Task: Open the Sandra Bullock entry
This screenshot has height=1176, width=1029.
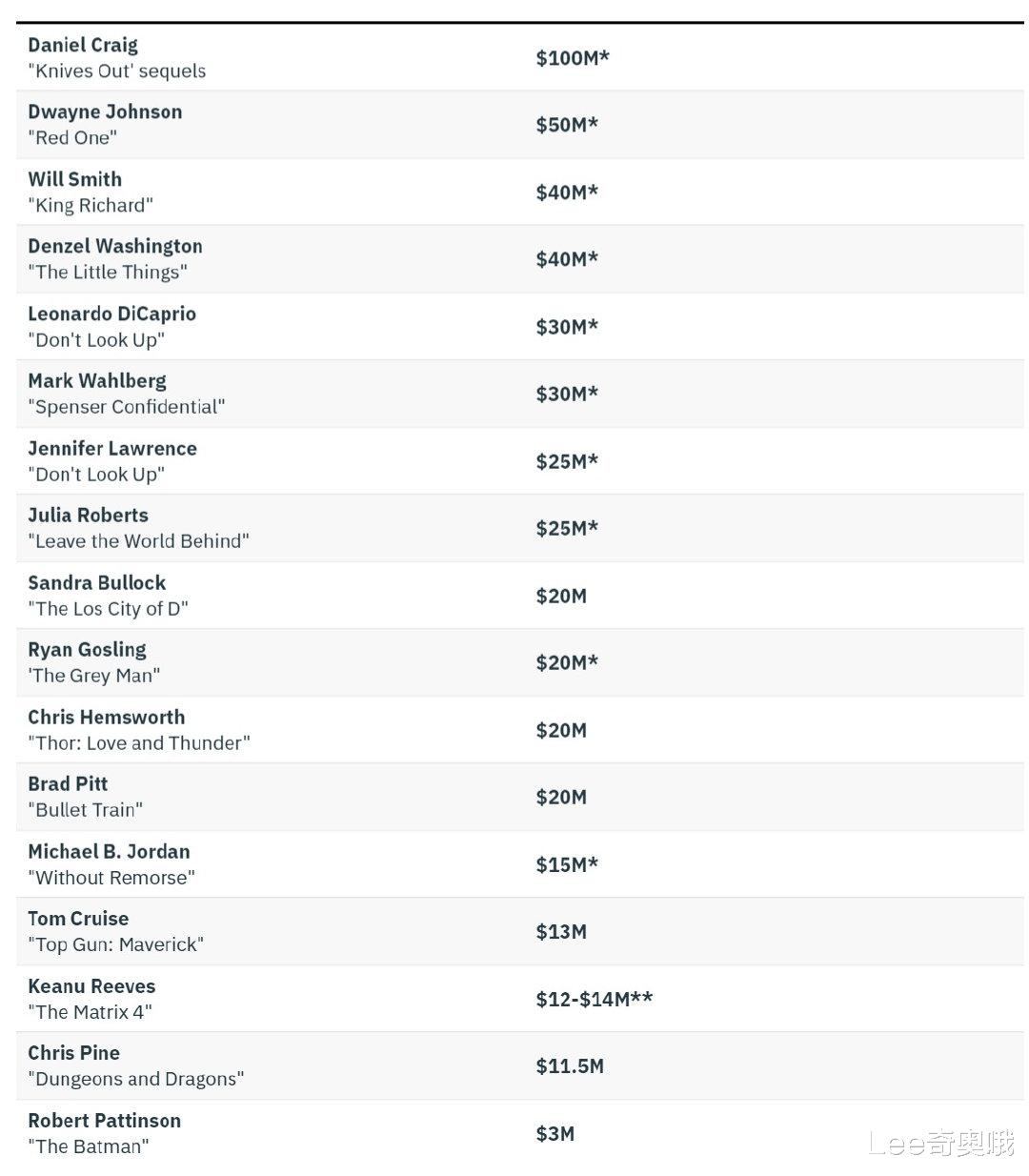Action: point(96,582)
